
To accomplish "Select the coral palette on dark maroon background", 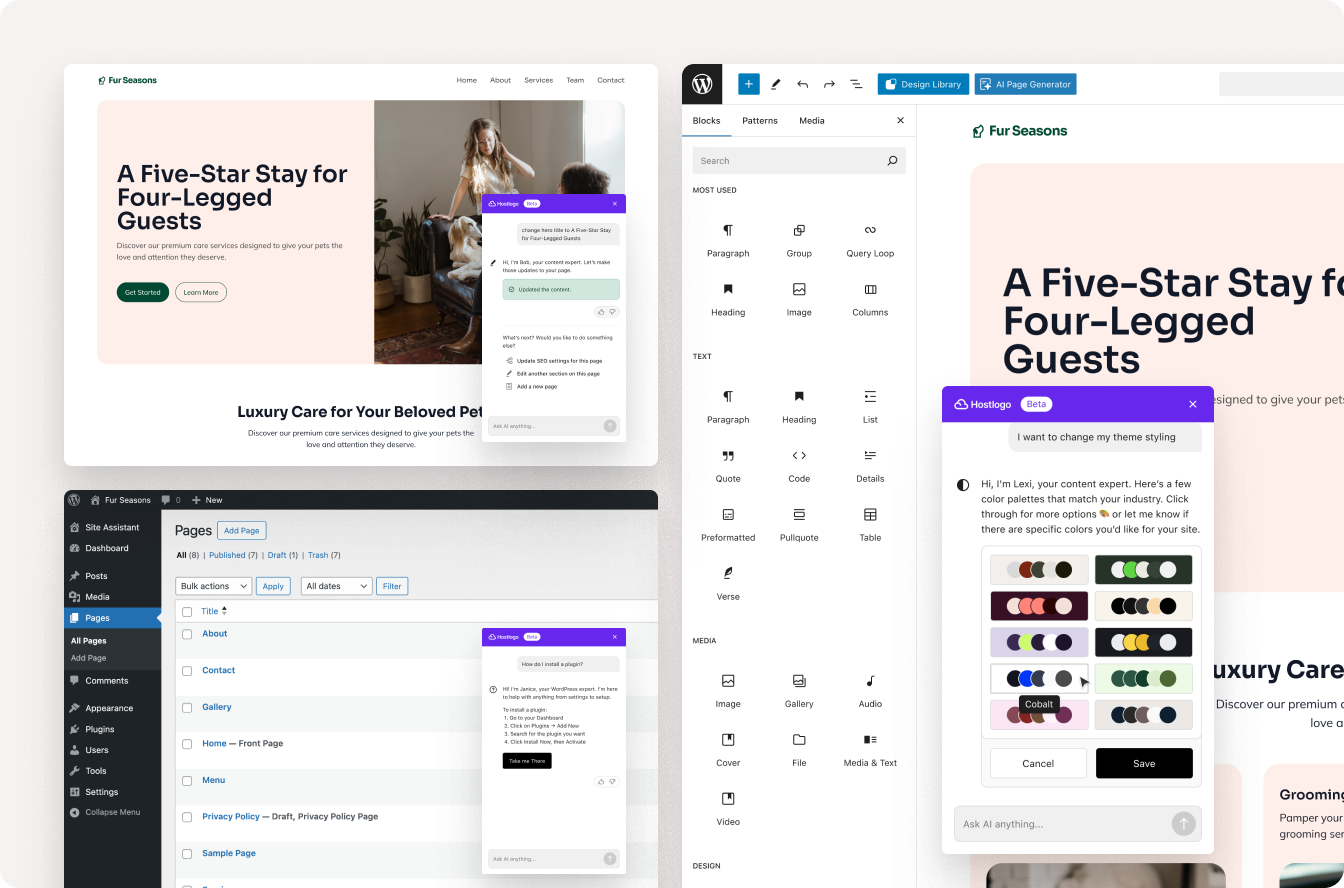I will 1039,606.
